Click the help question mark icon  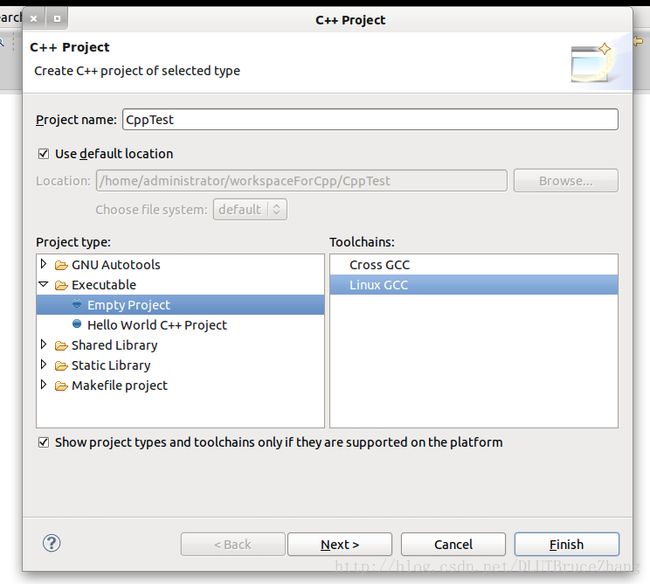click(51, 543)
